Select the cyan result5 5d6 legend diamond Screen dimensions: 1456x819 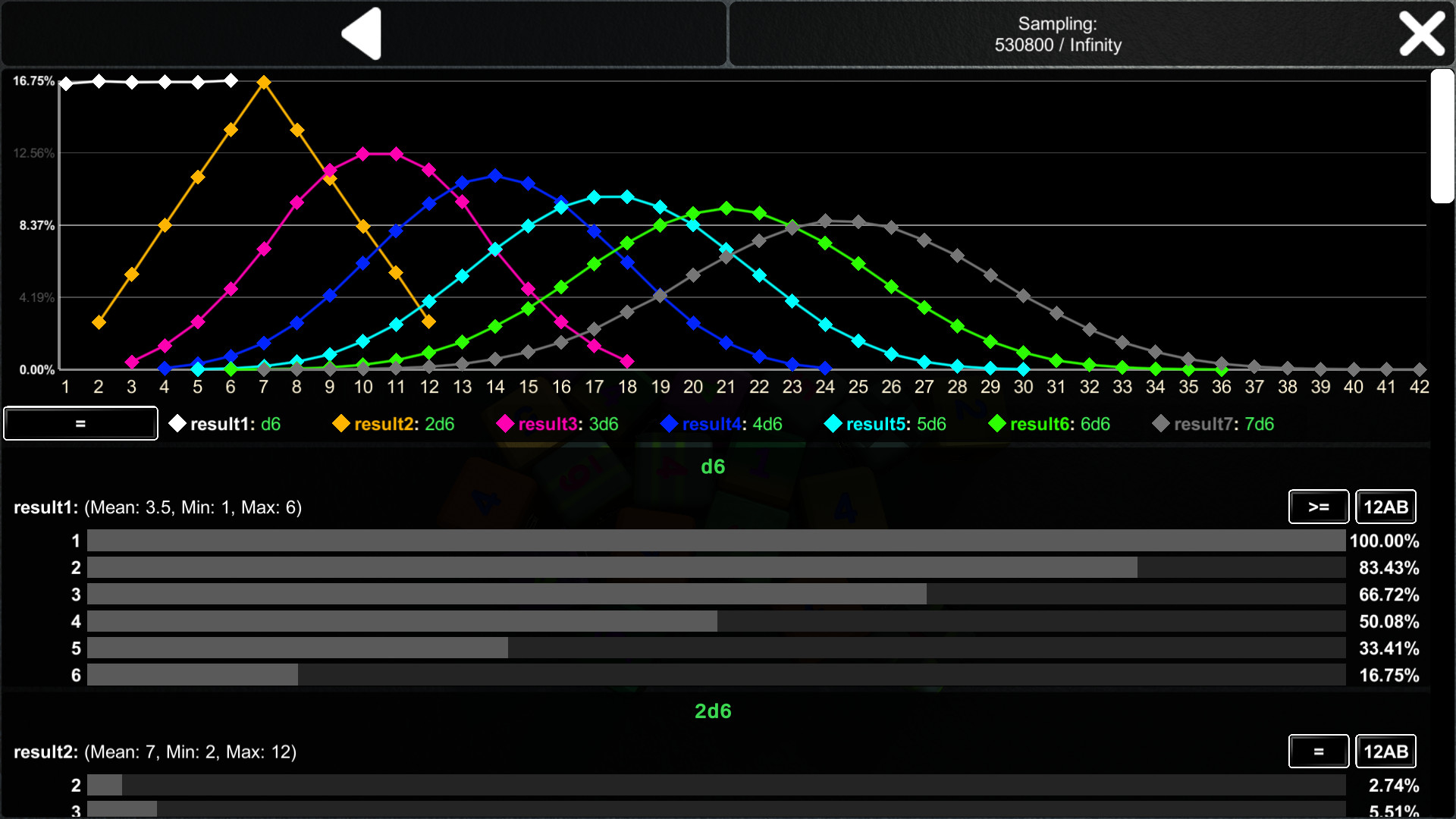click(833, 424)
